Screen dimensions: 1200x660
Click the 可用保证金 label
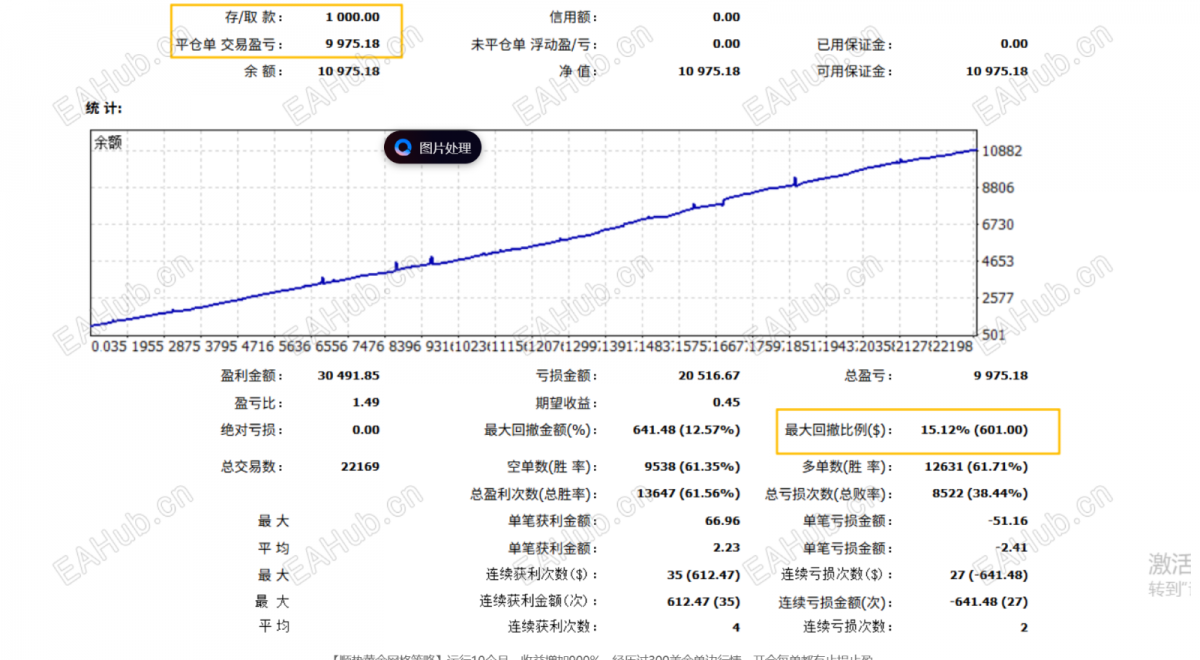click(x=855, y=71)
